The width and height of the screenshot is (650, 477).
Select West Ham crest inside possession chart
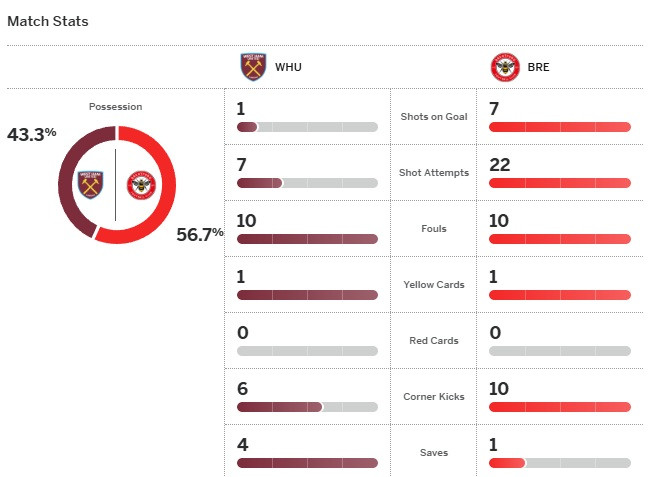point(91,185)
